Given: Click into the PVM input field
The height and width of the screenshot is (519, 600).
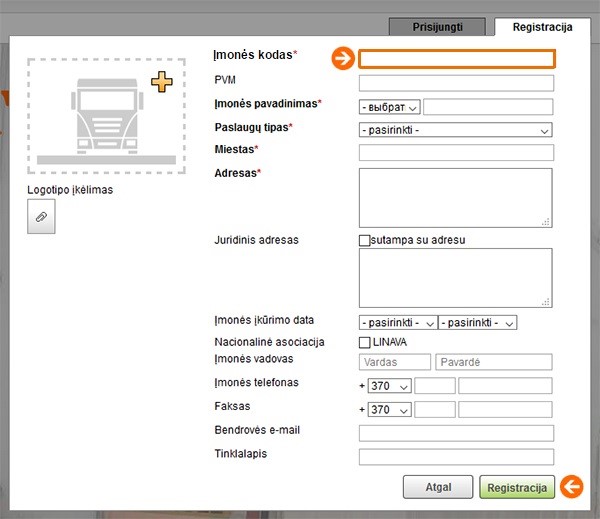Looking at the screenshot, I should pos(456,83).
